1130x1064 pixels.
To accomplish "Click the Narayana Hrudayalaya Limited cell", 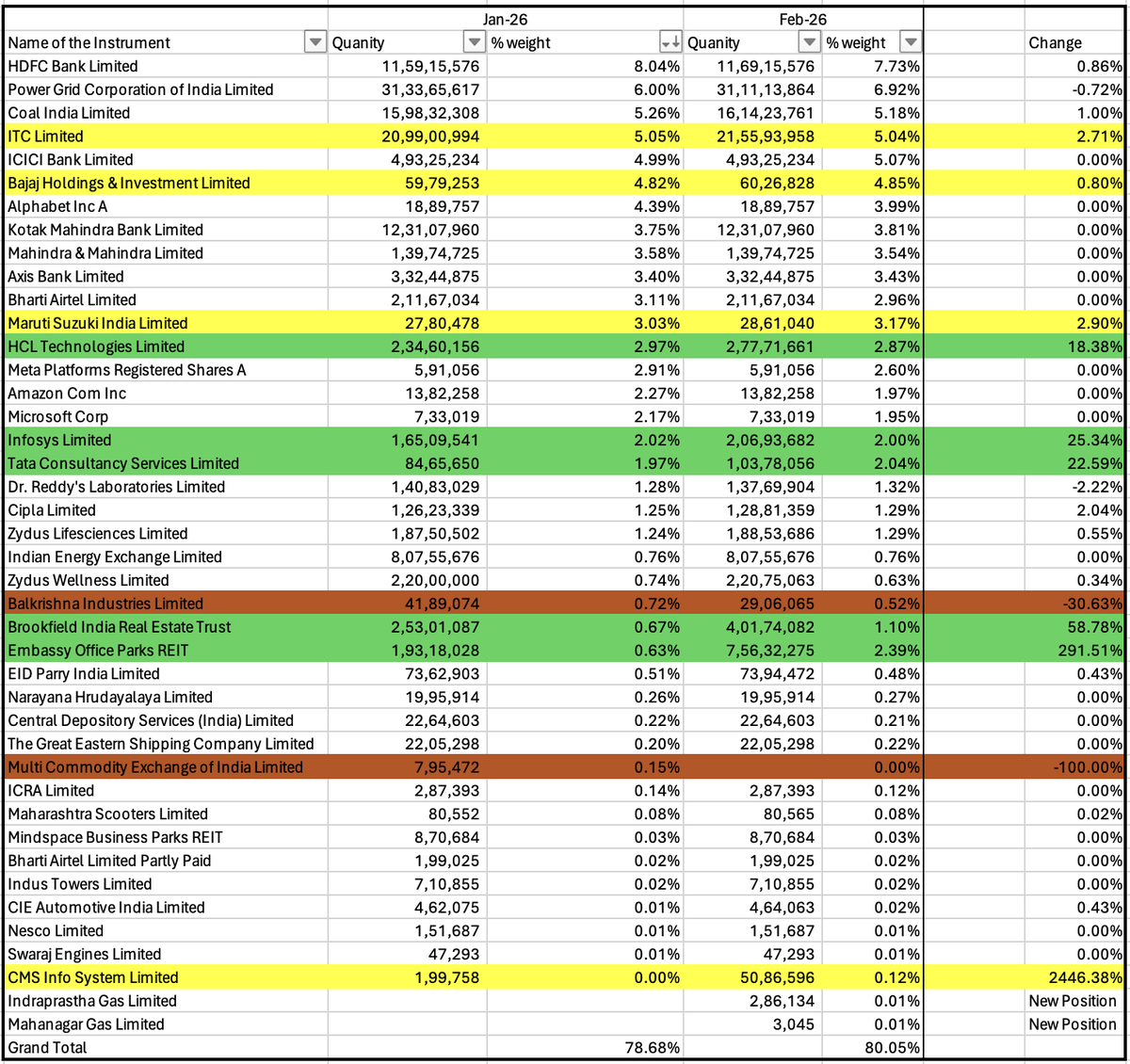I will coord(166,697).
